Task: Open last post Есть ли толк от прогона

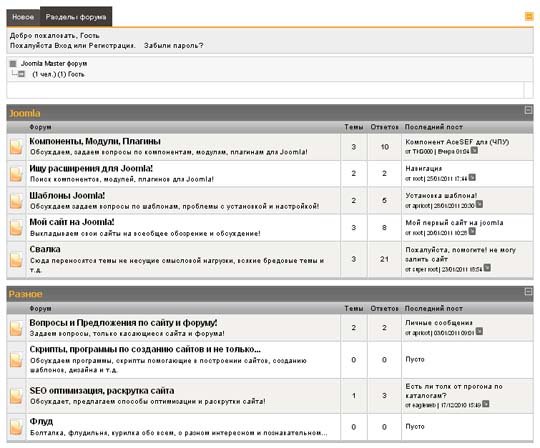Action: pos(454,391)
